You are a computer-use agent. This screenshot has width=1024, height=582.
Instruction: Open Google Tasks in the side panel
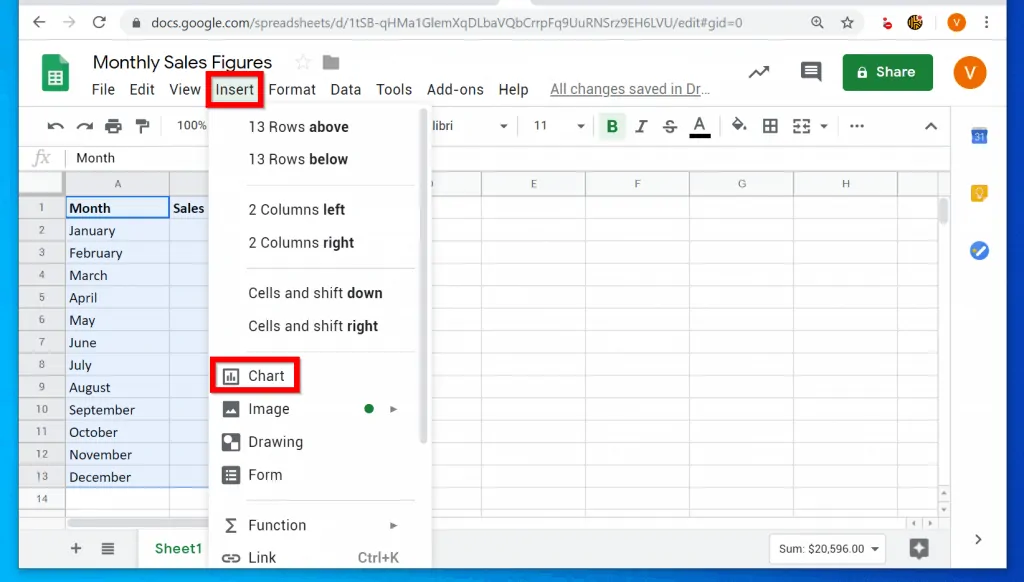[x=978, y=251]
